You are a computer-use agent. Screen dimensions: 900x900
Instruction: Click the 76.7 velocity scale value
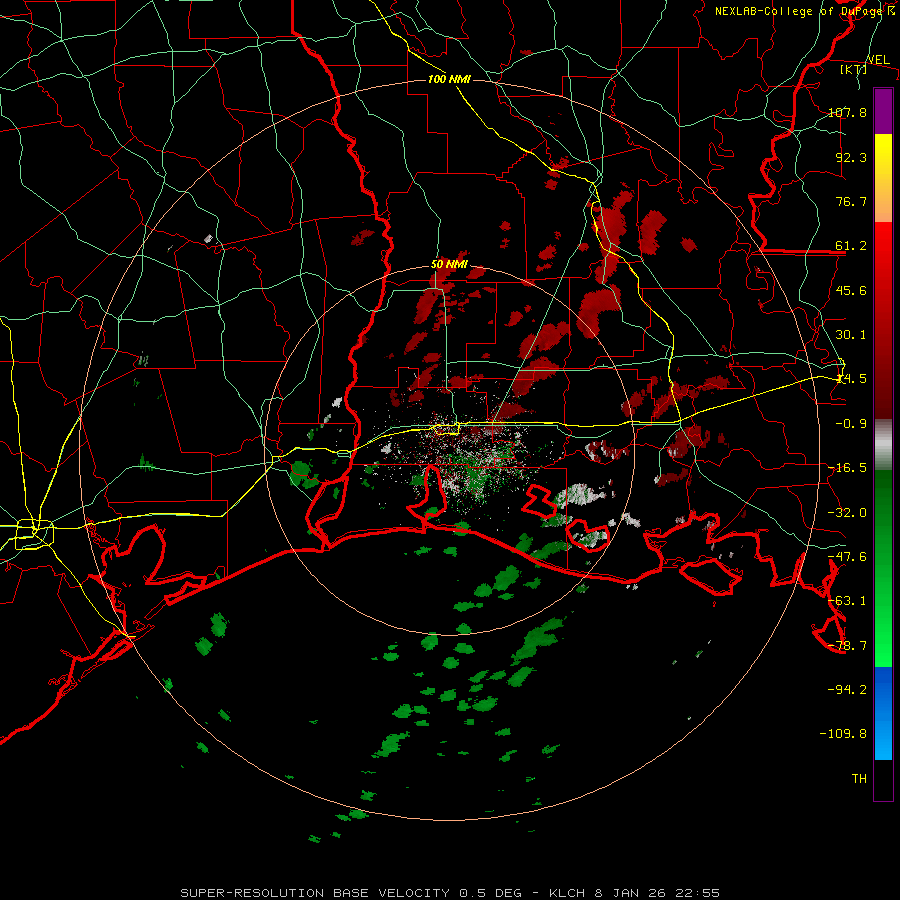[x=851, y=201]
